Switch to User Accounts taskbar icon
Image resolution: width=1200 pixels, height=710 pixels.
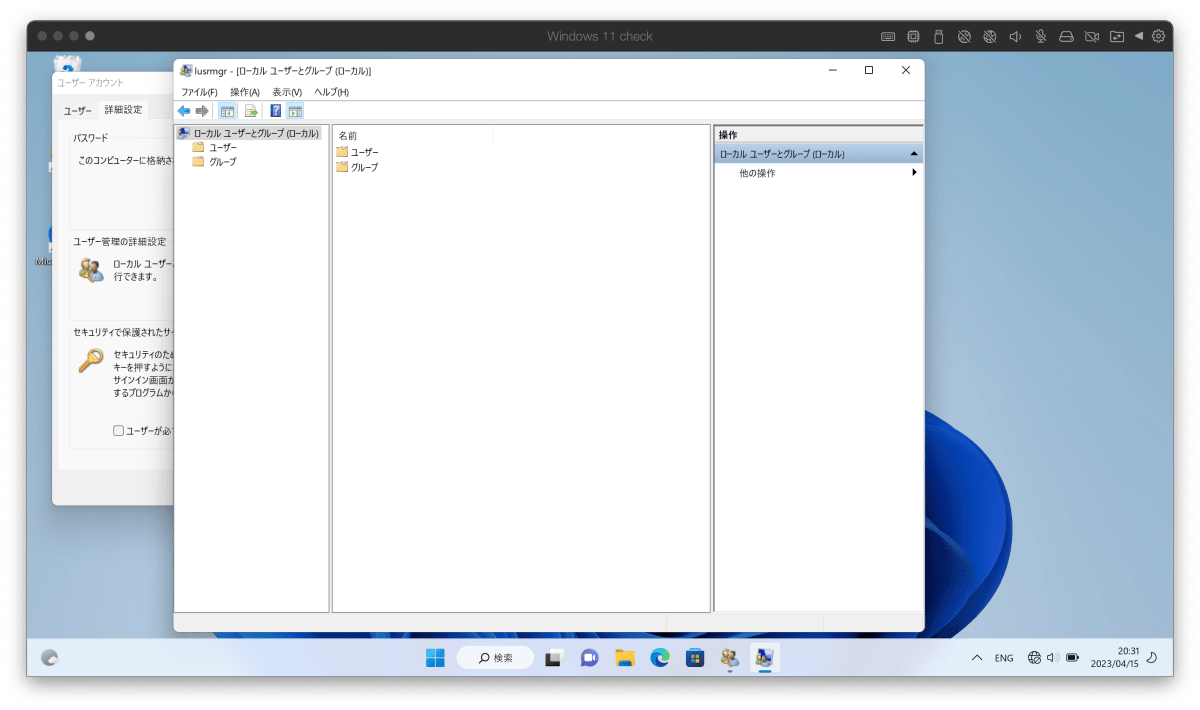[730, 658]
